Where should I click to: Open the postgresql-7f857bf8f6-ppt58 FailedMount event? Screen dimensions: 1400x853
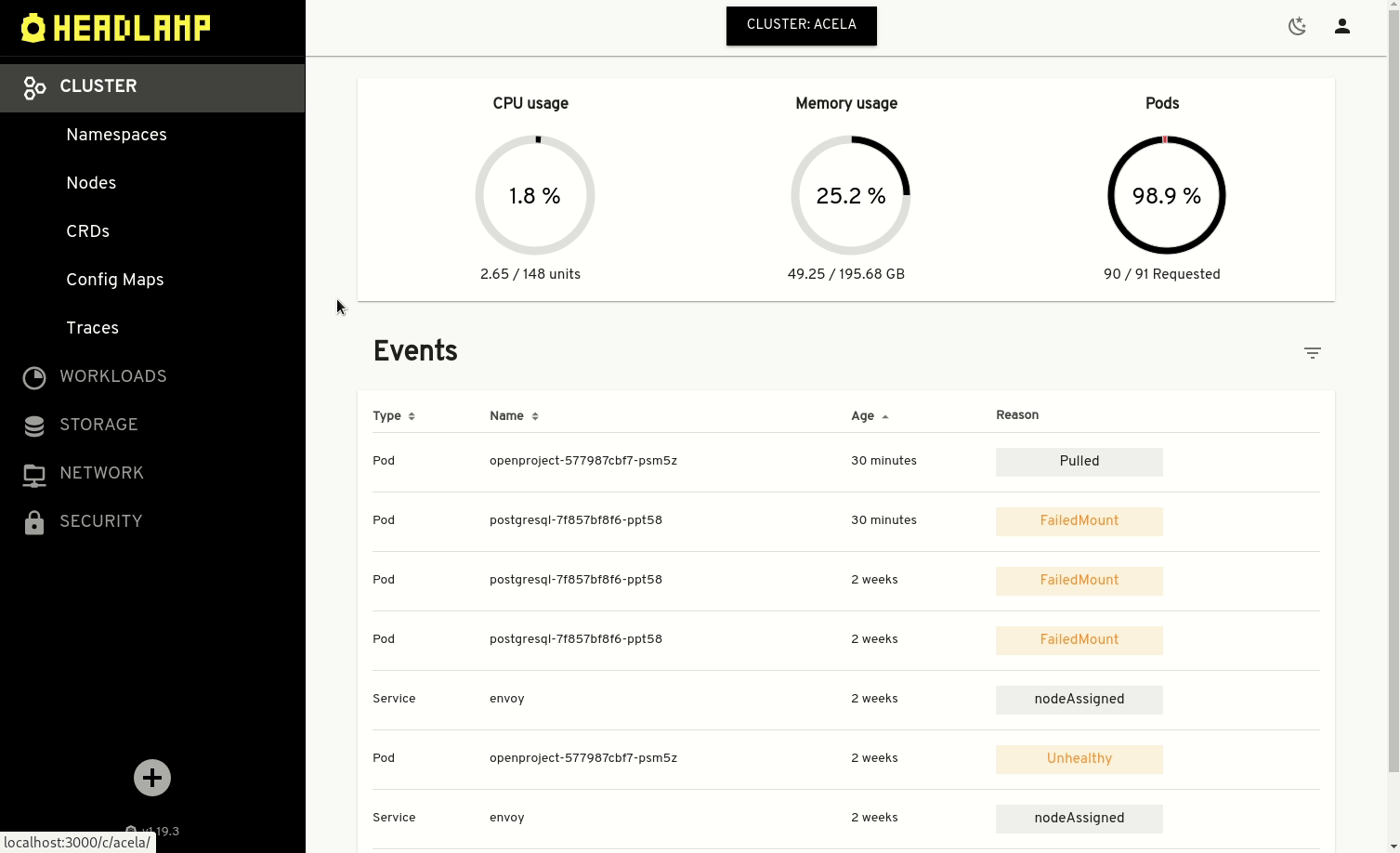(576, 520)
